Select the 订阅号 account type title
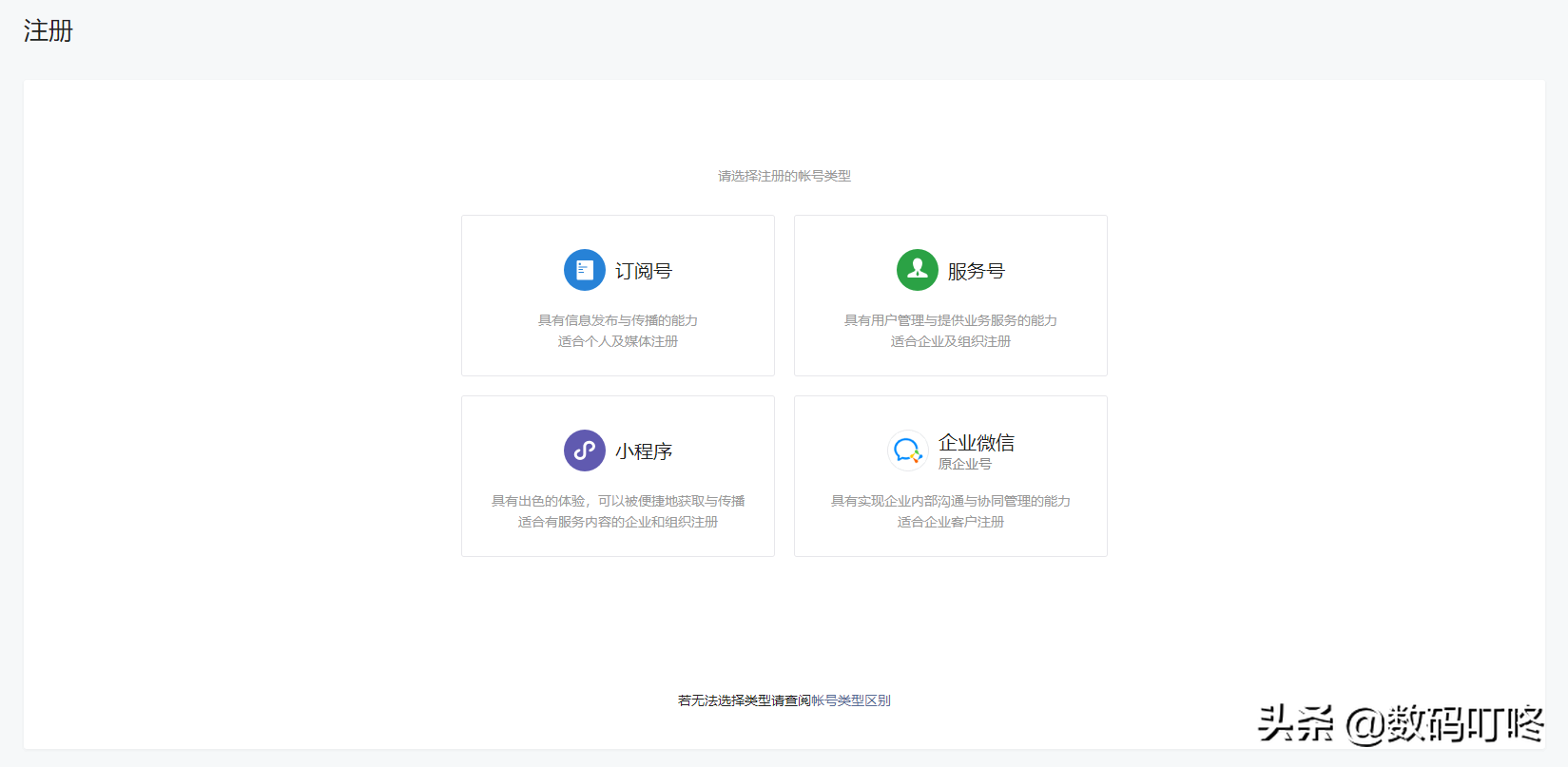 [644, 271]
